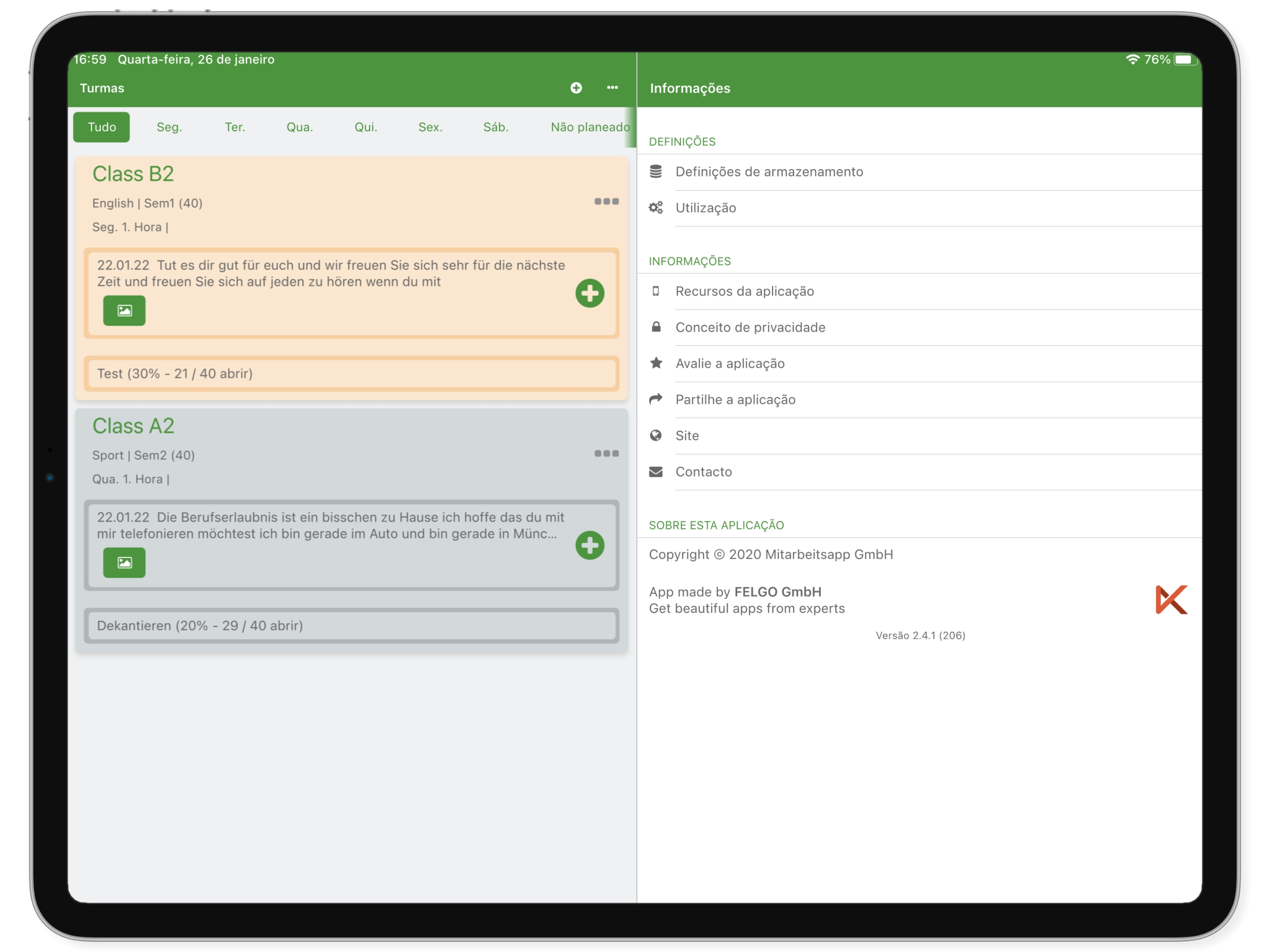Open image attachment icon in Class A2 note
The height and width of the screenshot is (952, 1270).
tap(124, 563)
